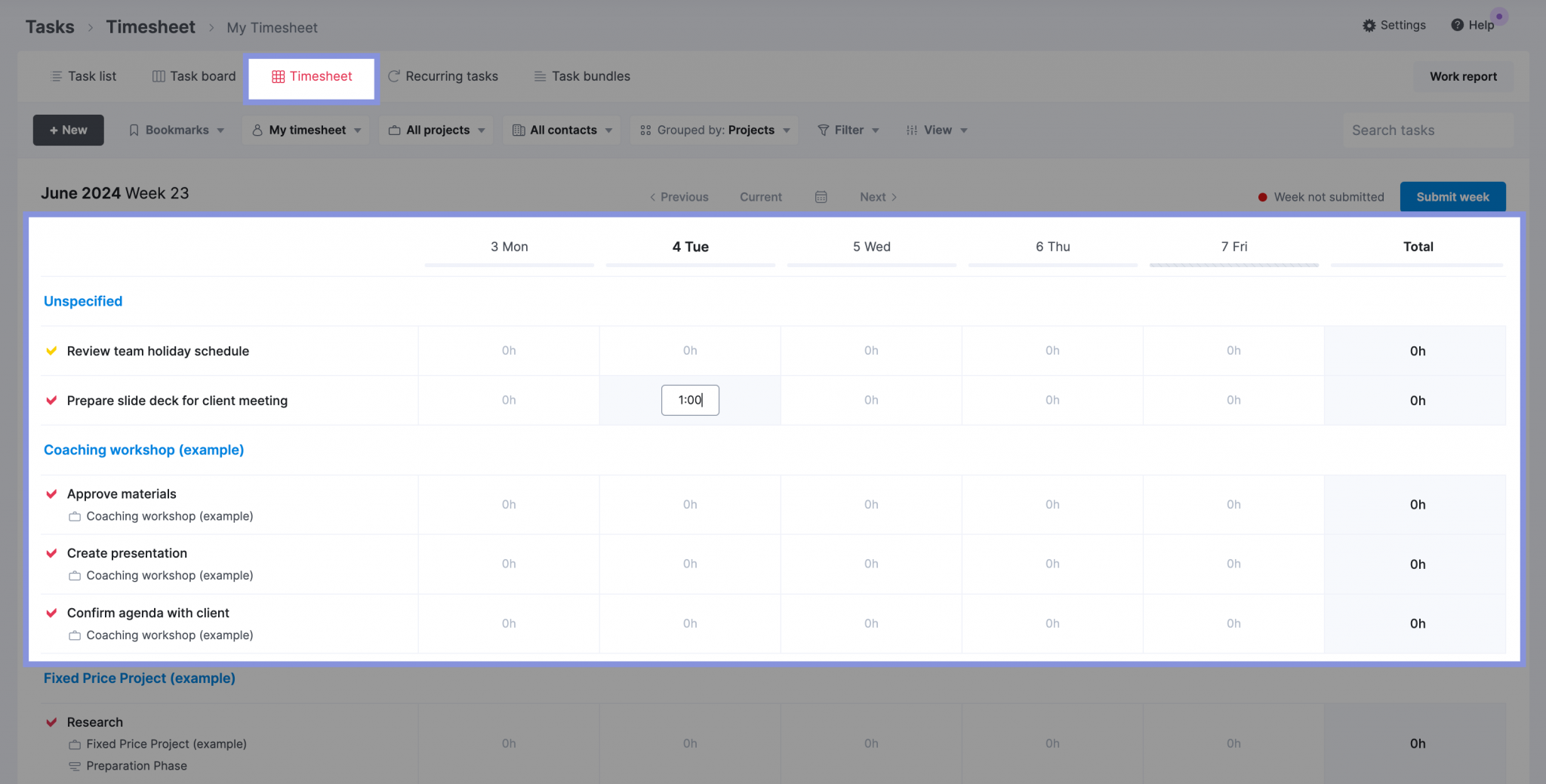Toggle status of Confirm agenda with client
Image resolution: width=1546 pixels, height=784 pixels.
pyautogui.click(x=51, y=613)
